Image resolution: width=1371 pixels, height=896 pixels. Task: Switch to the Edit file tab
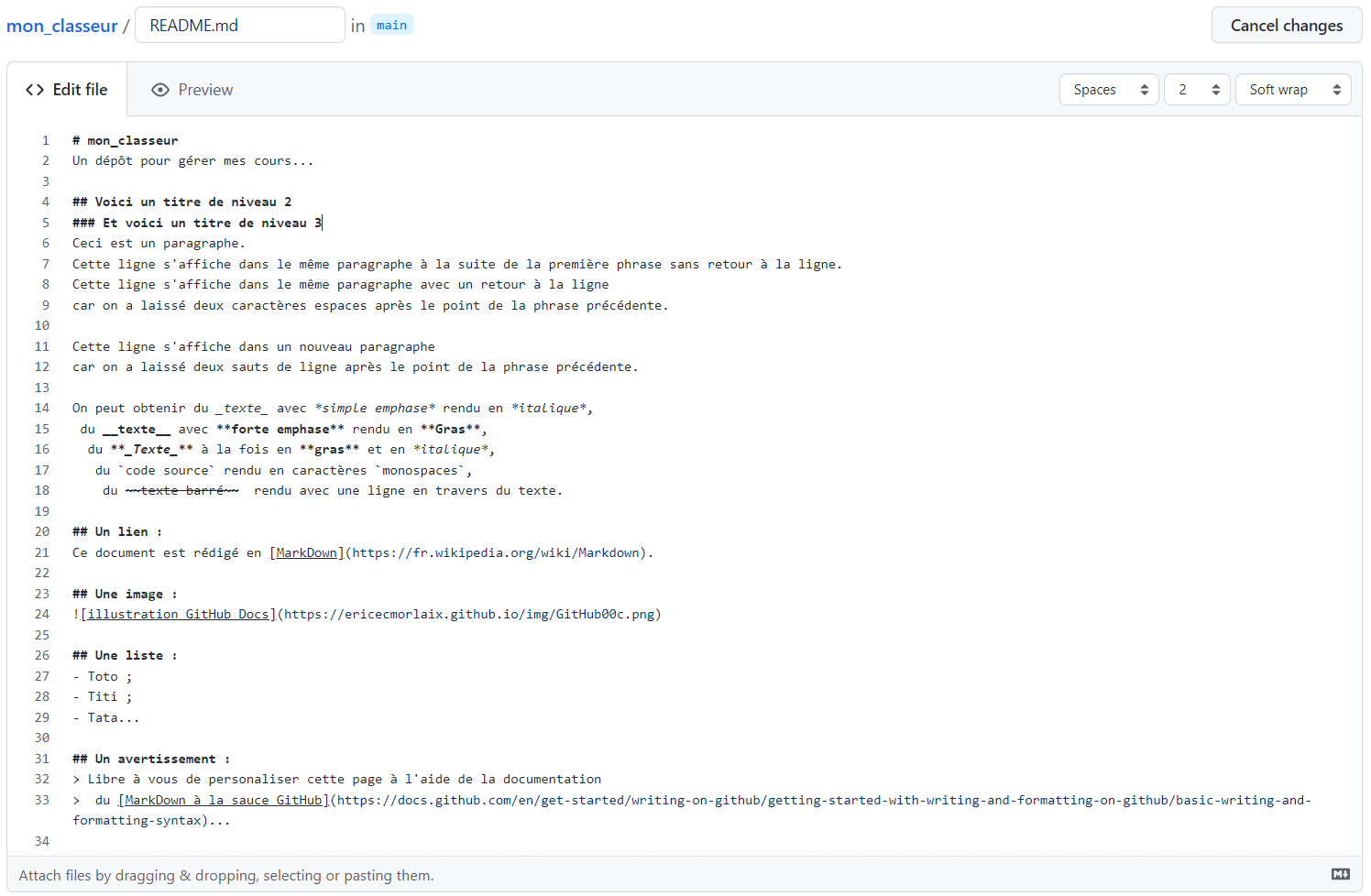click(67, 89)
